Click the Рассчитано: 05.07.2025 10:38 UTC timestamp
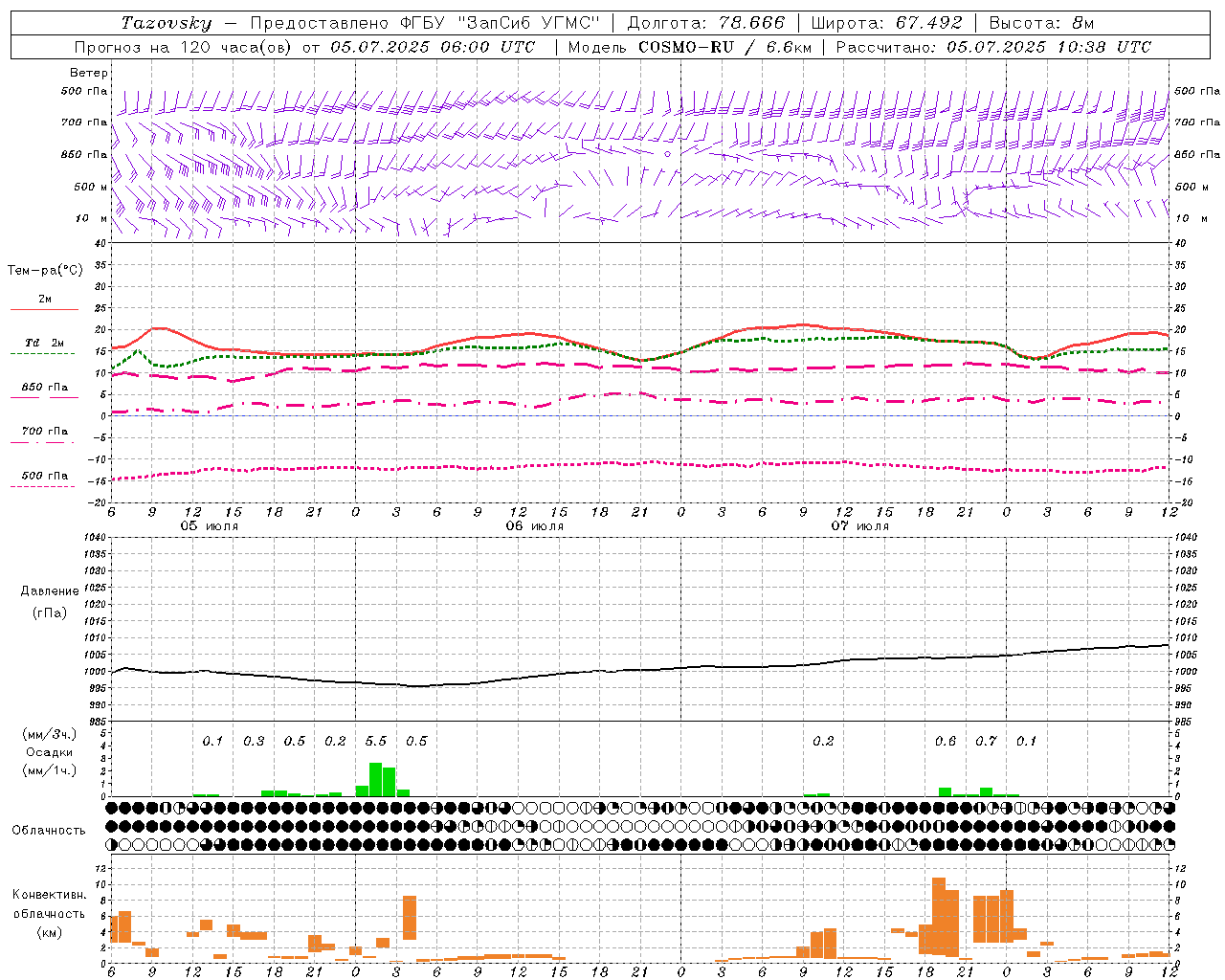This screenshot has height=980, width=1225. (993, 47)
